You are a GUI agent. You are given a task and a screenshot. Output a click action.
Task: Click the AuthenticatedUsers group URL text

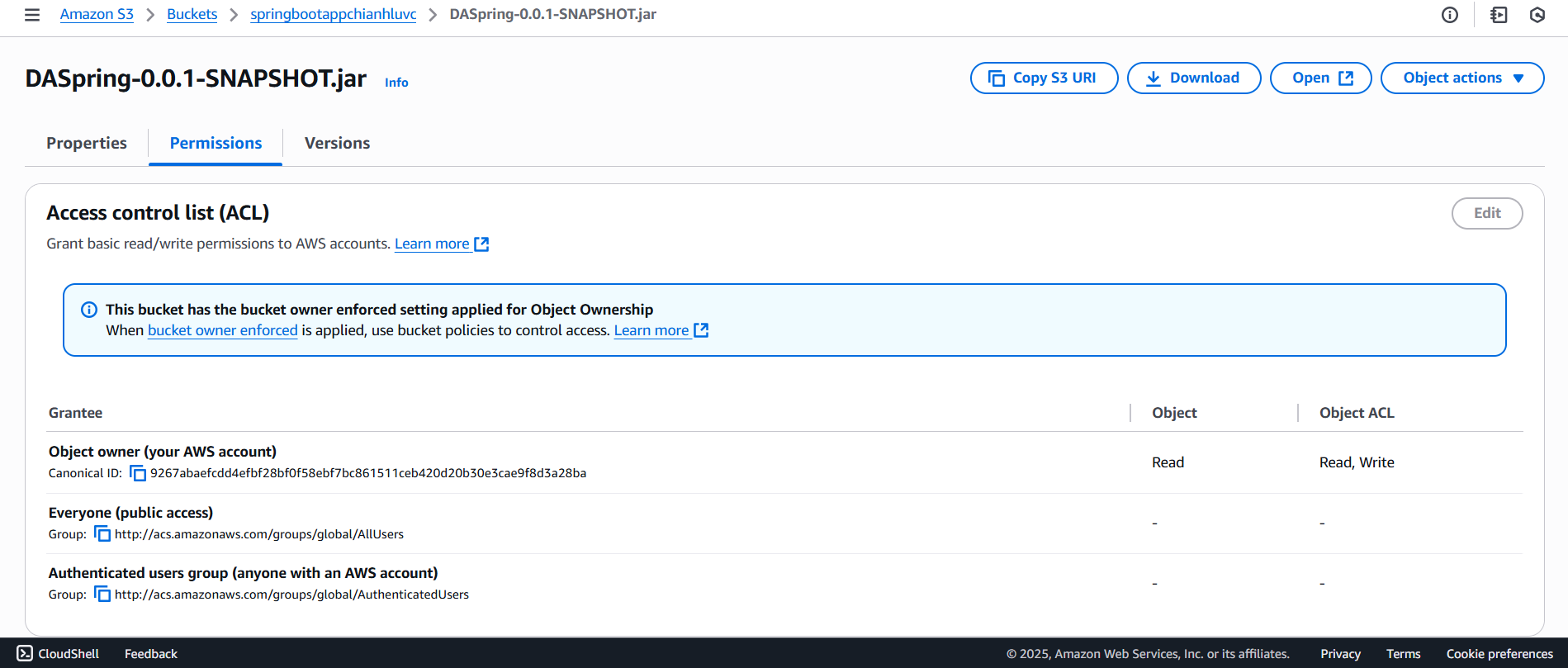click(x=291, y=595)
